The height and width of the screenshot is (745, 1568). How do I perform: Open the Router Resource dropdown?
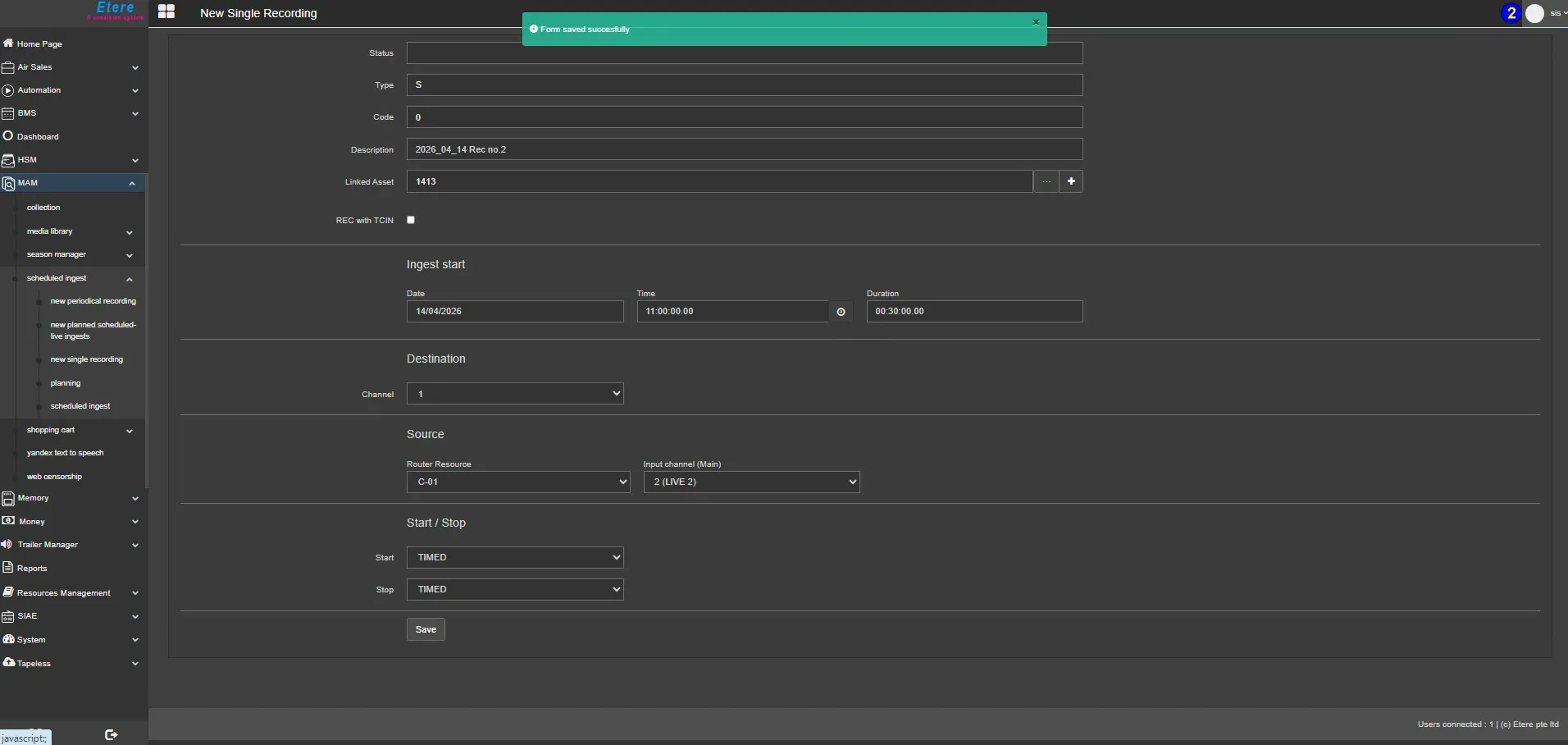(x=518, y=482)
